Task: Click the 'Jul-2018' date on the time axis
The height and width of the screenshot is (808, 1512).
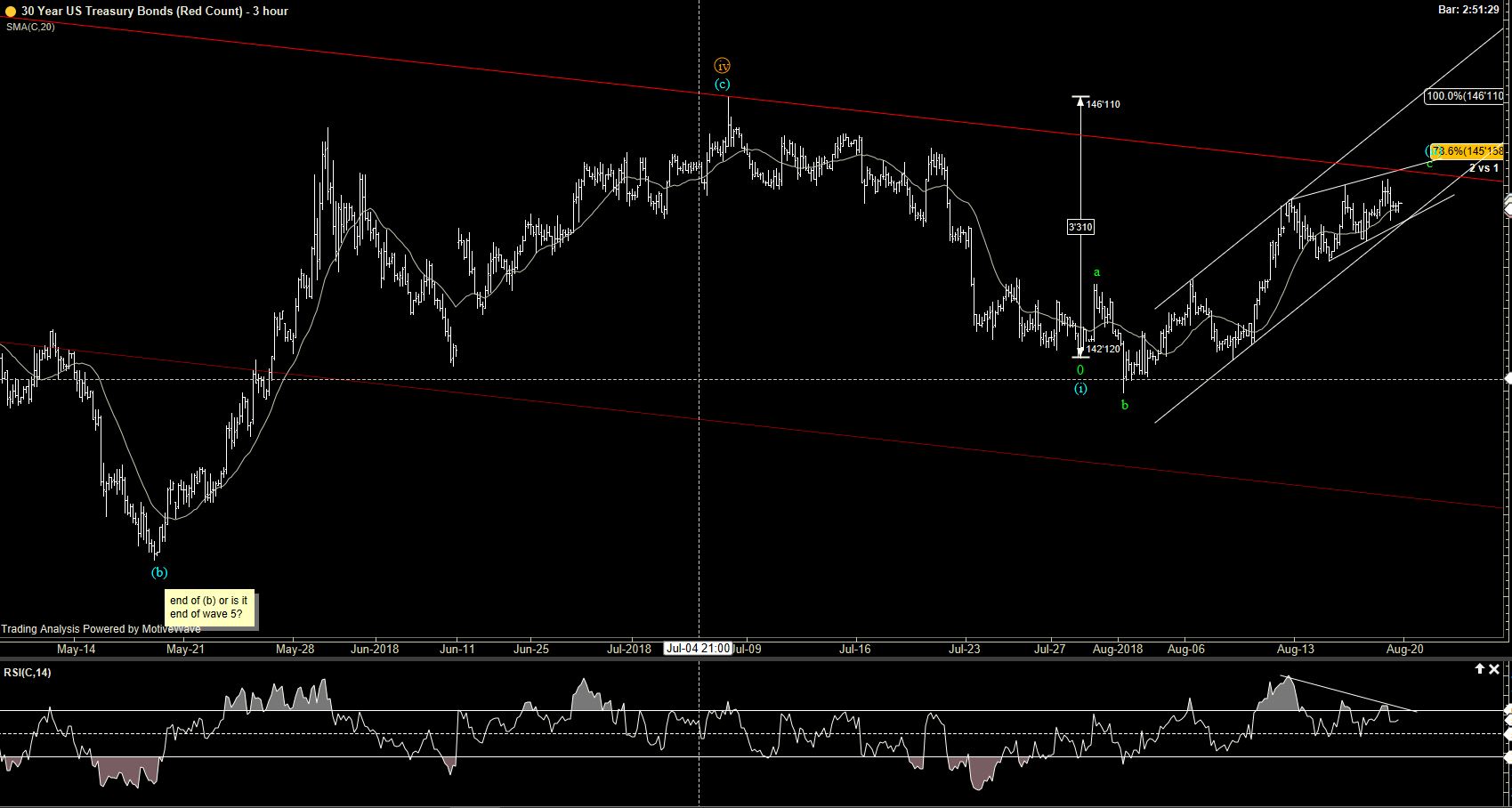Action: point(629,649)
